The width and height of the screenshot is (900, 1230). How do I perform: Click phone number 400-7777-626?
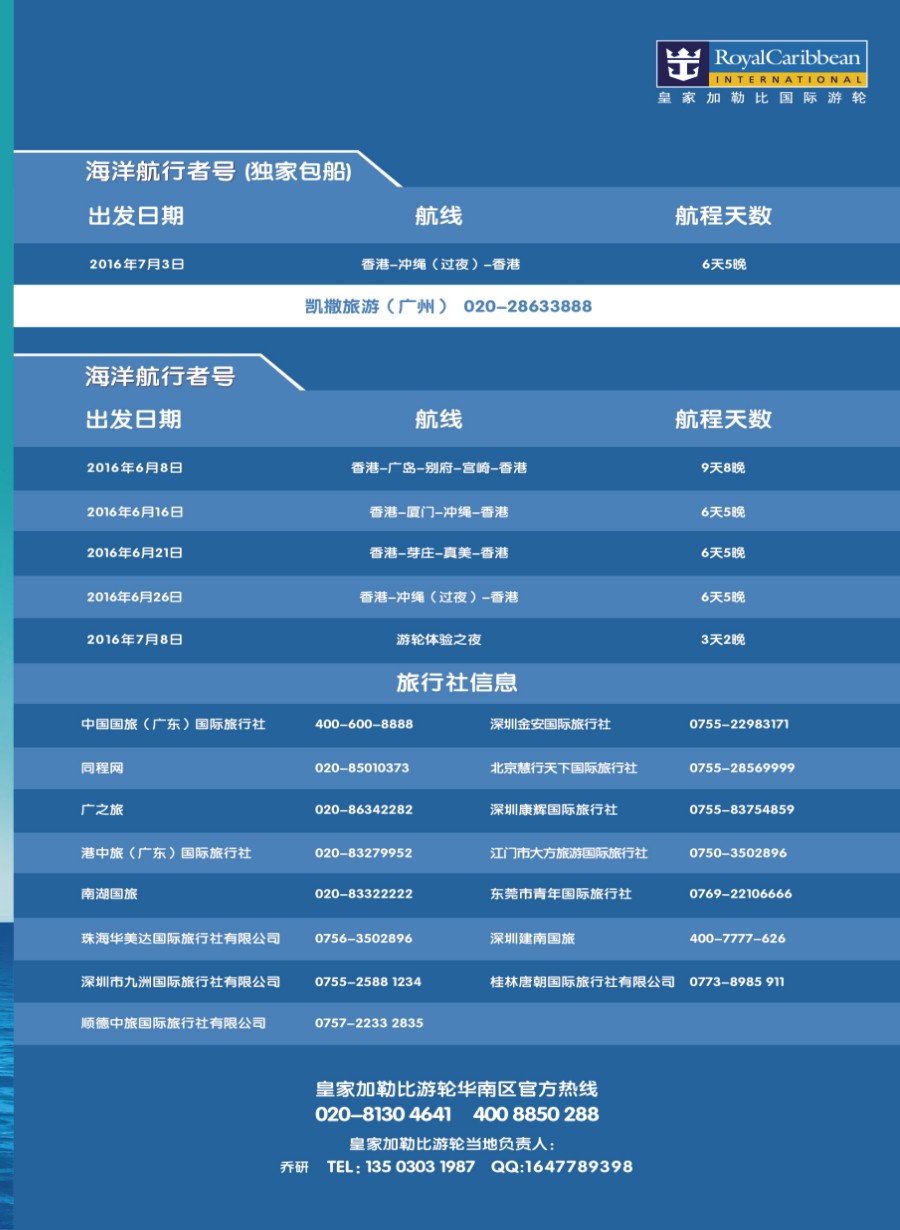pos(738,939)
